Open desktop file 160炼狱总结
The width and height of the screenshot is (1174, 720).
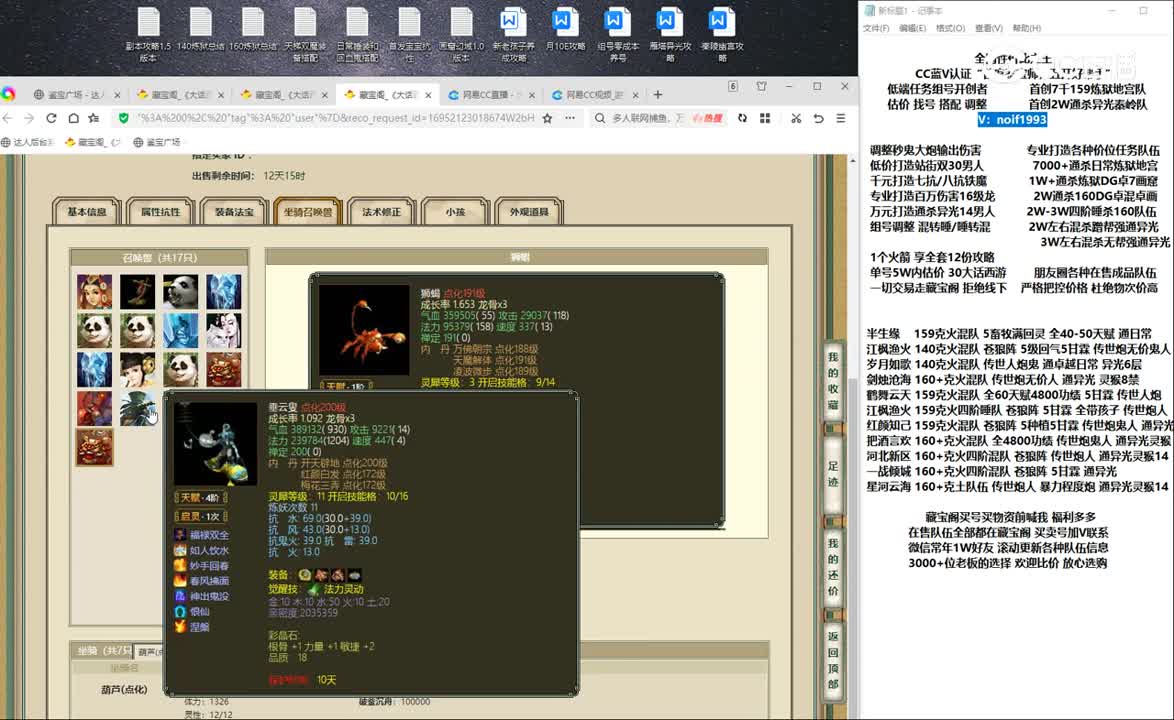point(253,30)
